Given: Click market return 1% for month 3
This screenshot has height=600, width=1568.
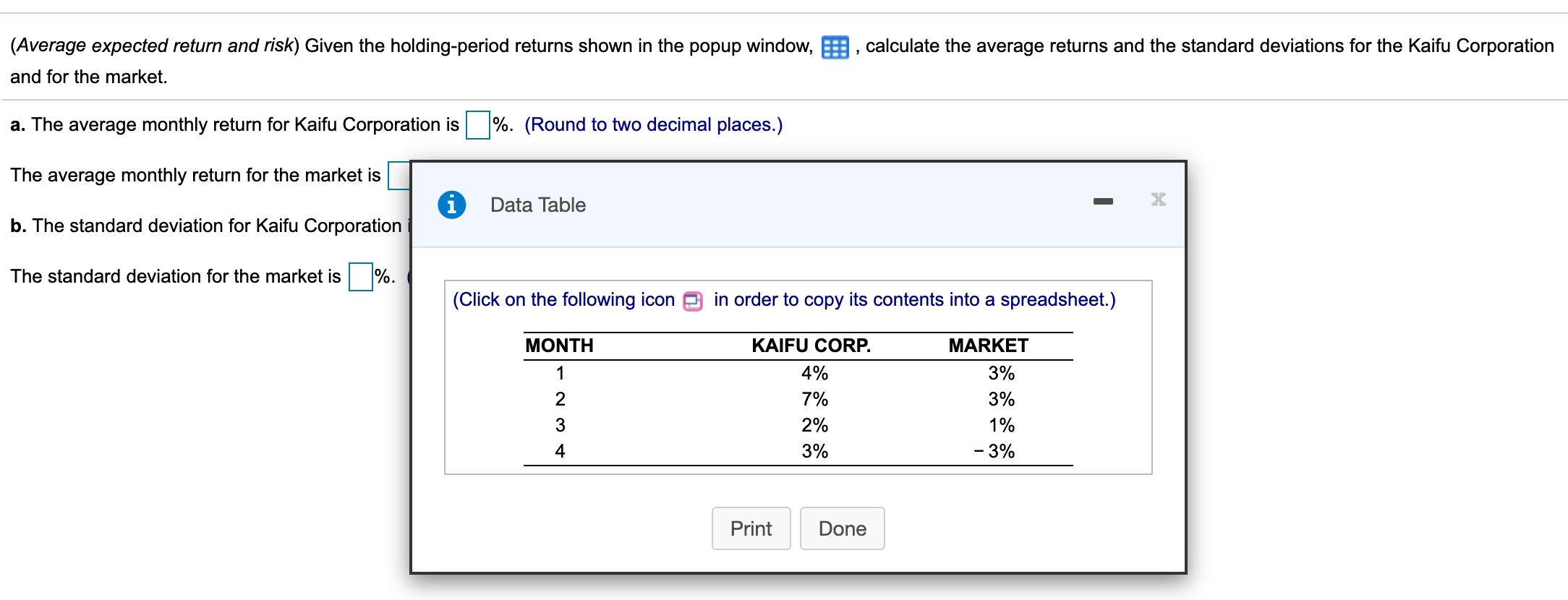Looking at the screenshot, I should pyautogui.click(x=1002, y=425).
